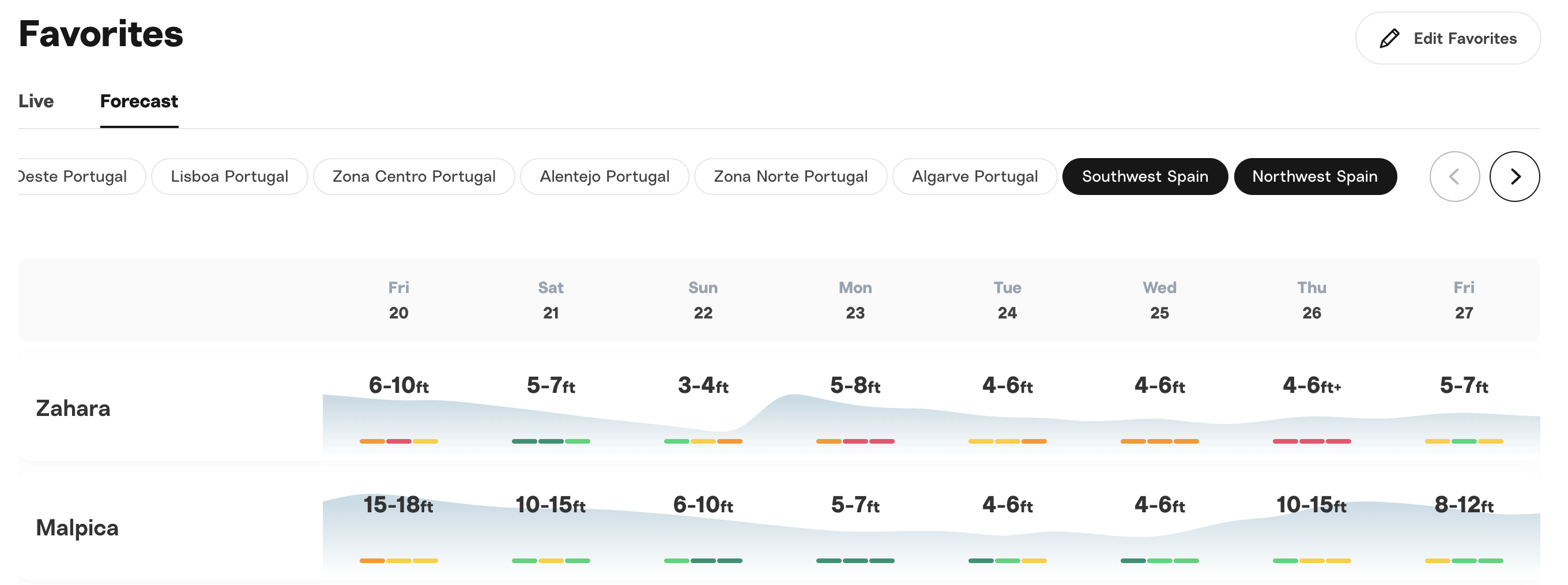Select the Alentejo Portugal filter chip
This screenshot has width=1568, height=585.
pyautogui.click(x=604, y=177)
